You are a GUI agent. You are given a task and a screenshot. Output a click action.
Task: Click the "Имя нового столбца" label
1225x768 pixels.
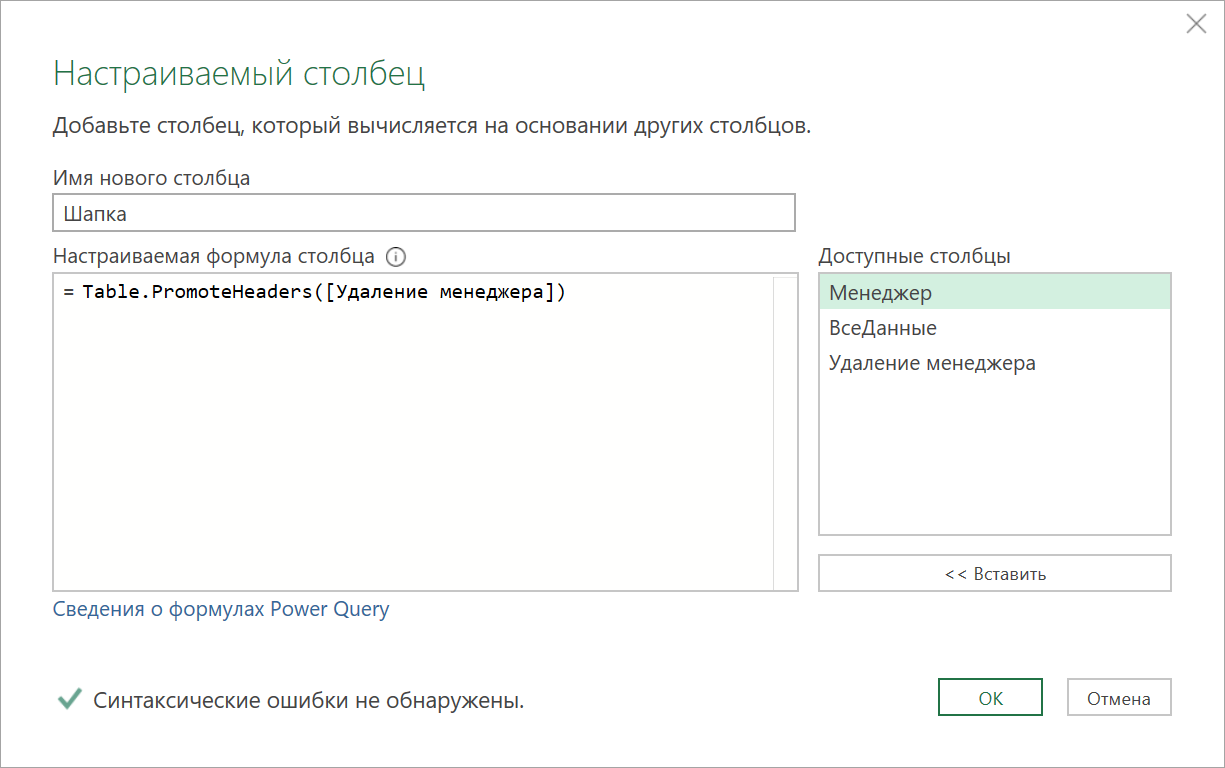152,178
